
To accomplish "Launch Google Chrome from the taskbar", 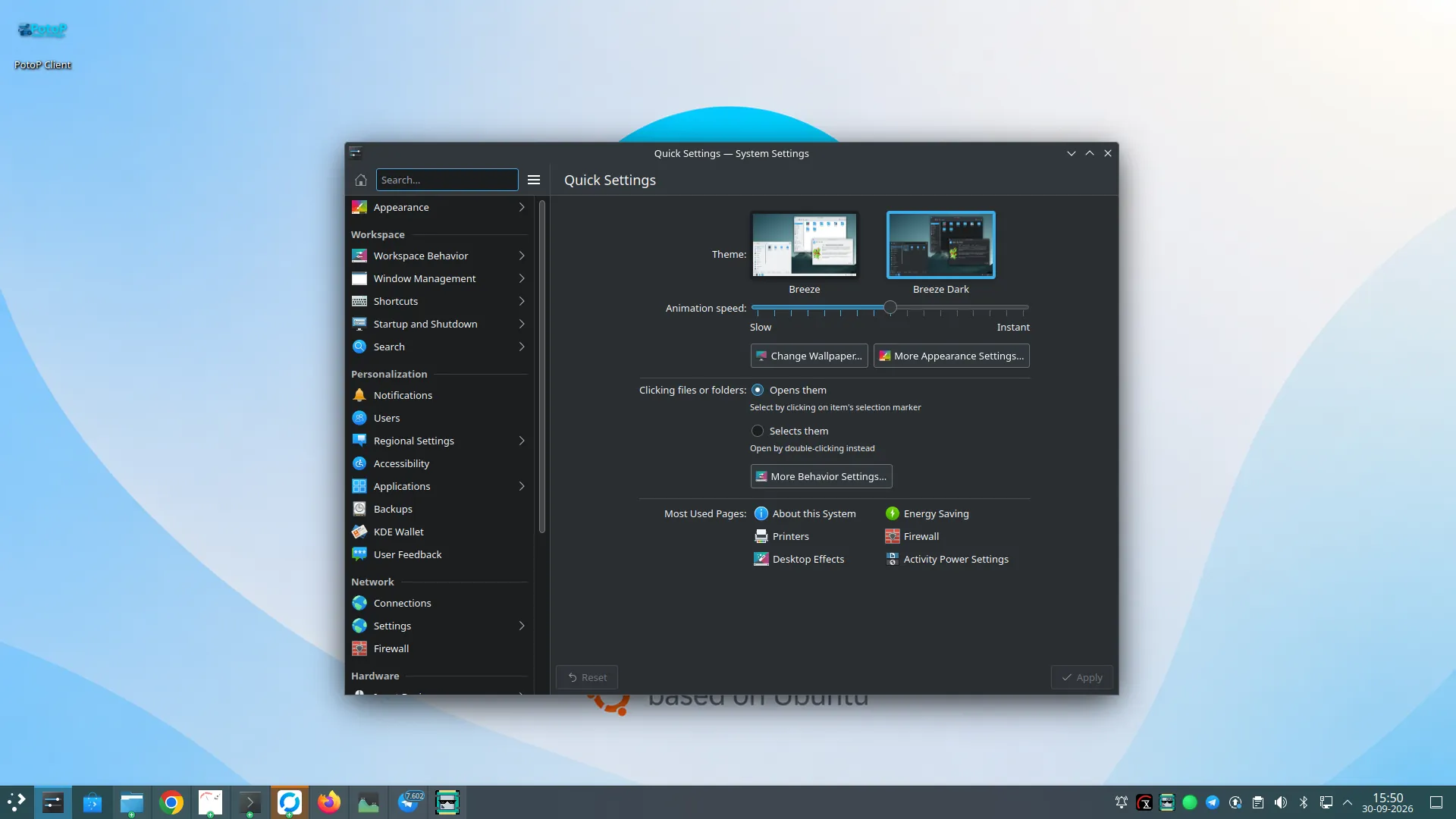I will 171,802.
